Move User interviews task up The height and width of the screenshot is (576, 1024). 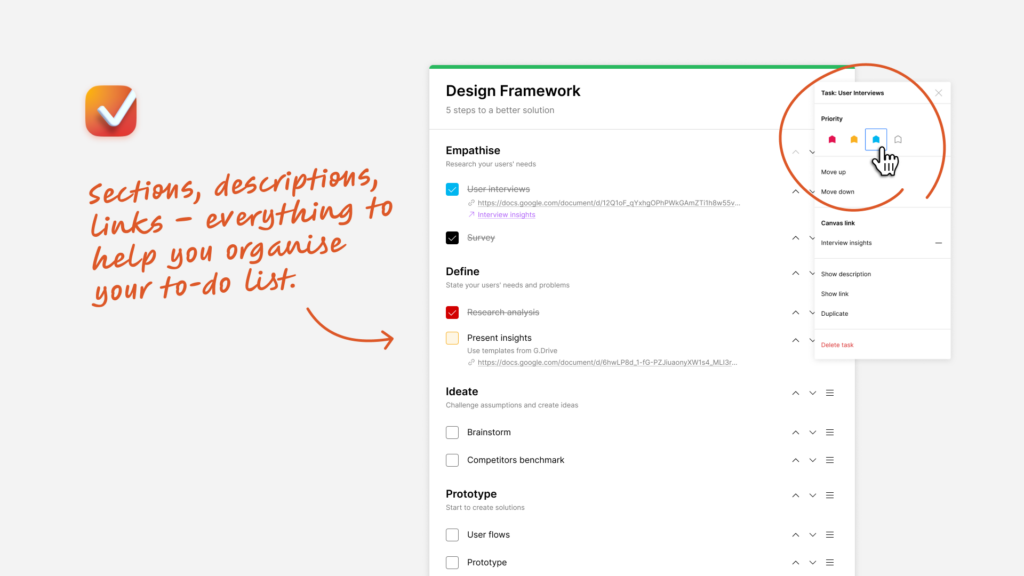795,192
